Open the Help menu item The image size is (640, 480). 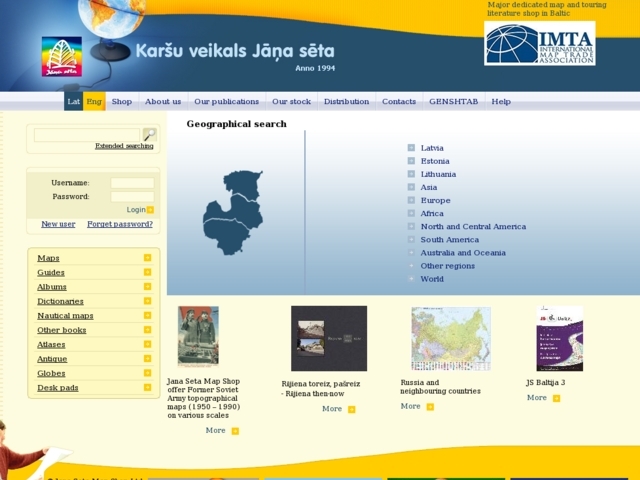pos(501,101)
